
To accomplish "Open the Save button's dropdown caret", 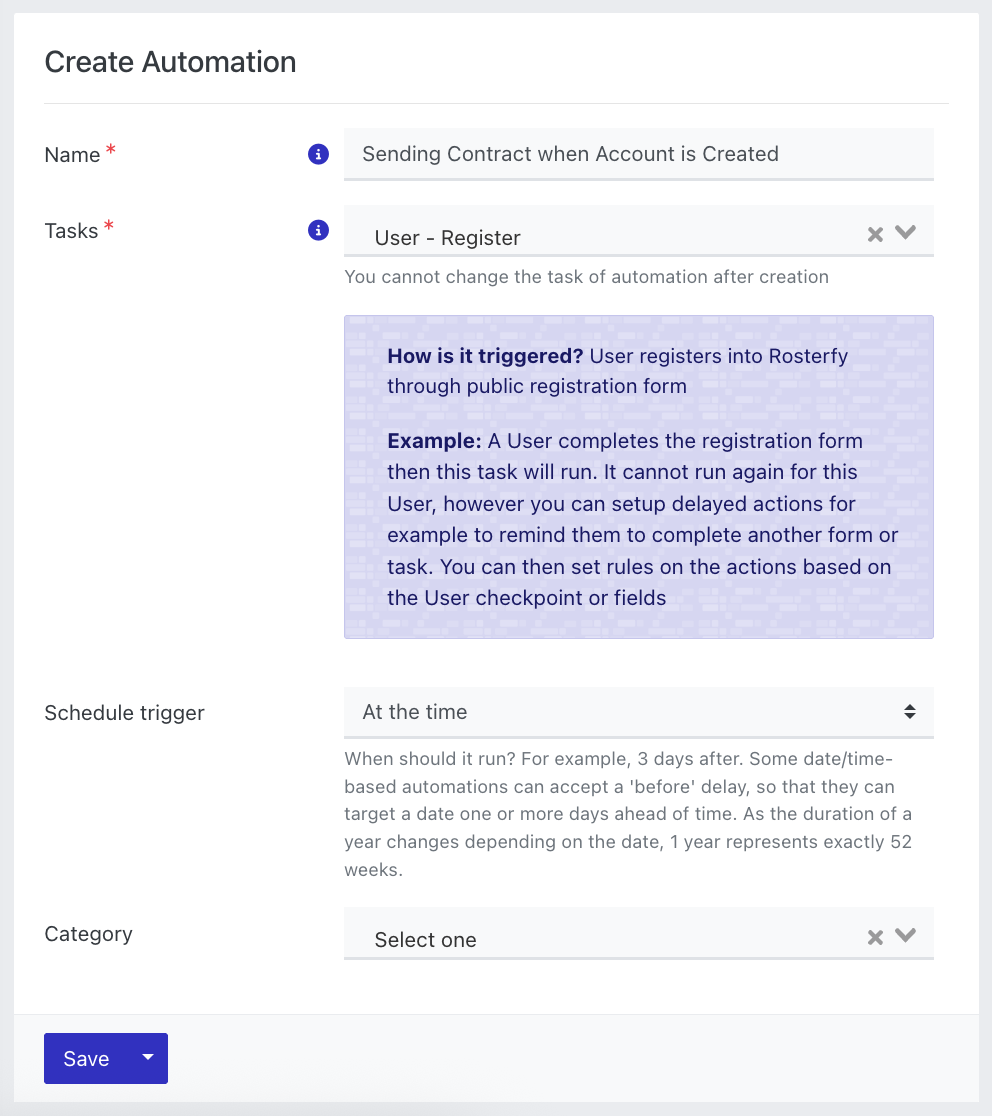I will [x=148, y=1058].
